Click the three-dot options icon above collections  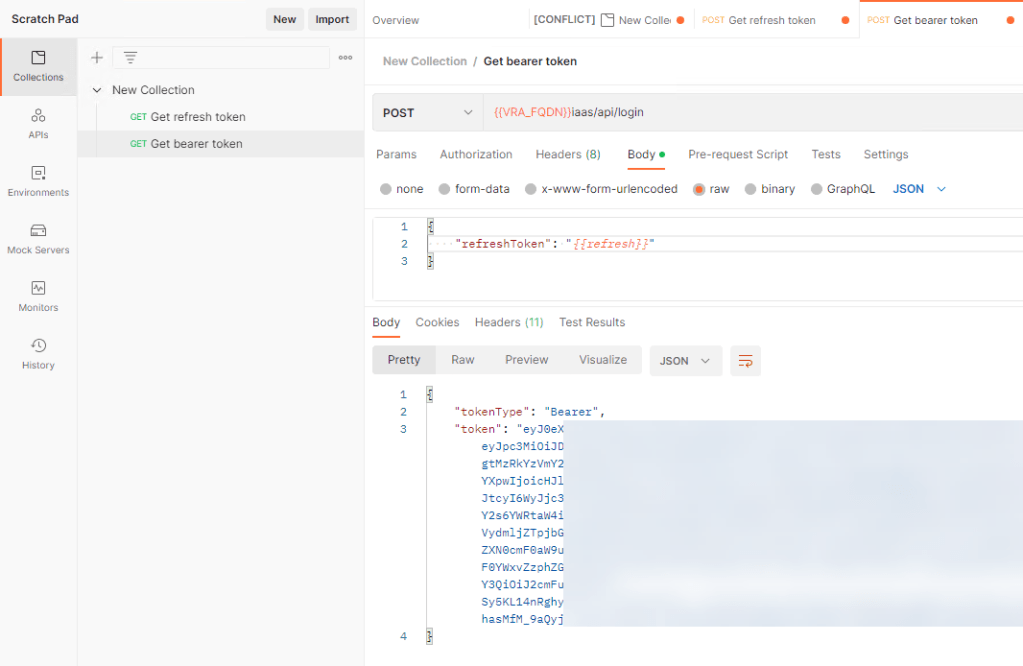[x=345, y=58]
